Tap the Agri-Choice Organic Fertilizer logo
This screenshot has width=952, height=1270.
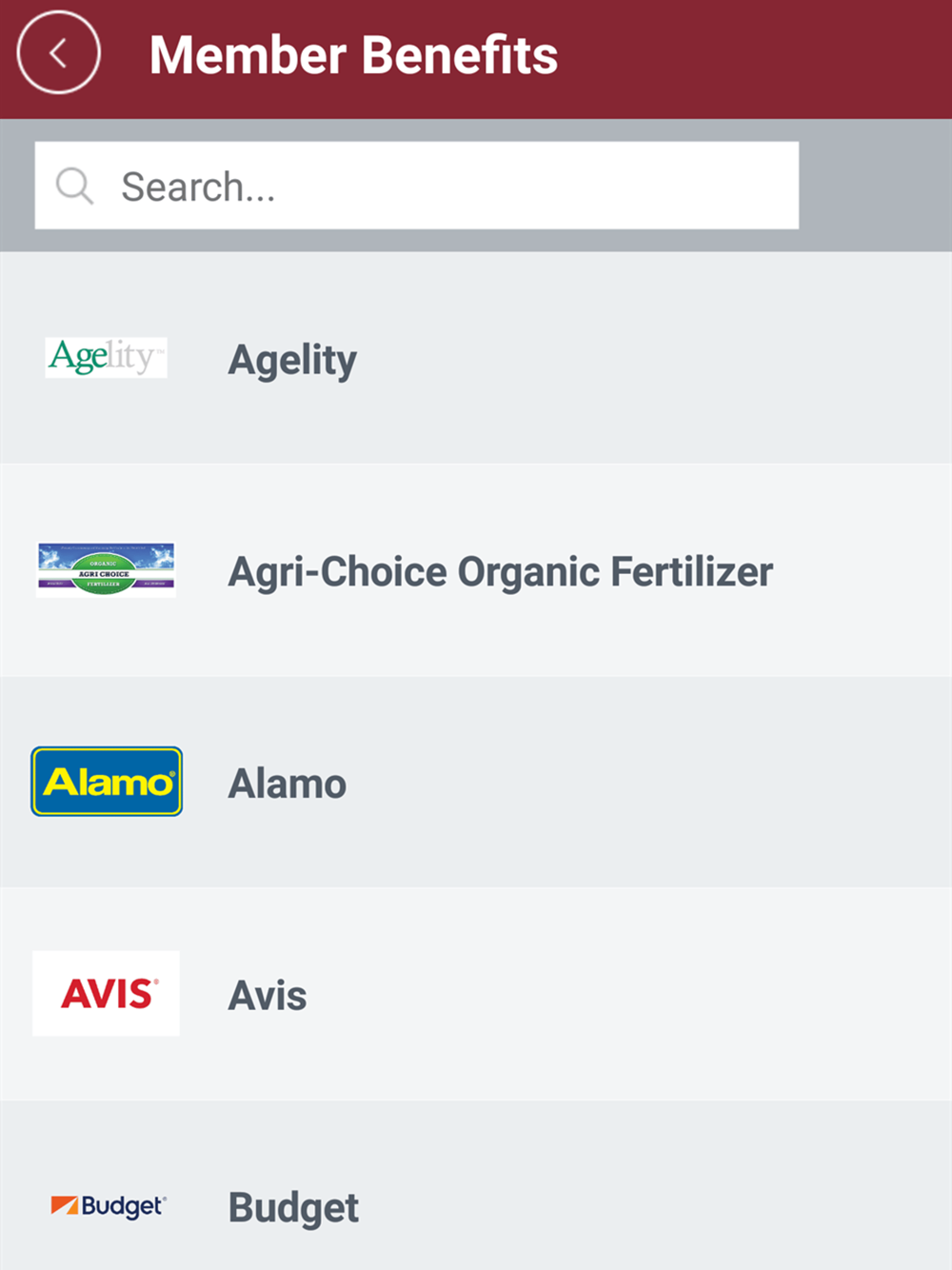(106, 569)
